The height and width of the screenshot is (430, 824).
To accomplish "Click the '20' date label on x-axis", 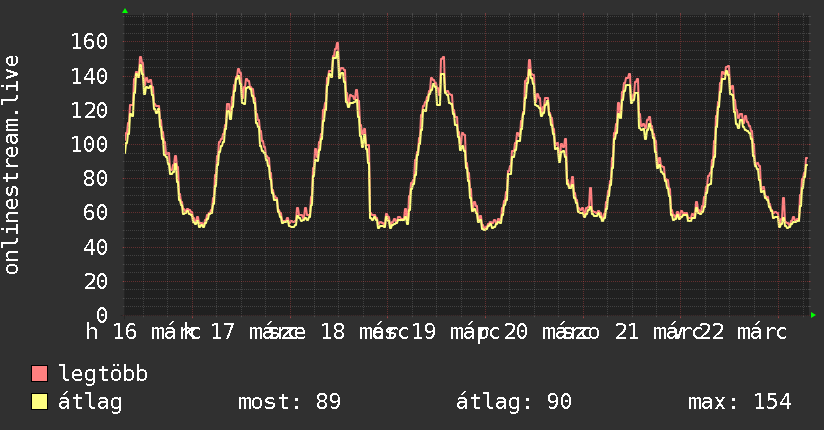I will (516, 332).
